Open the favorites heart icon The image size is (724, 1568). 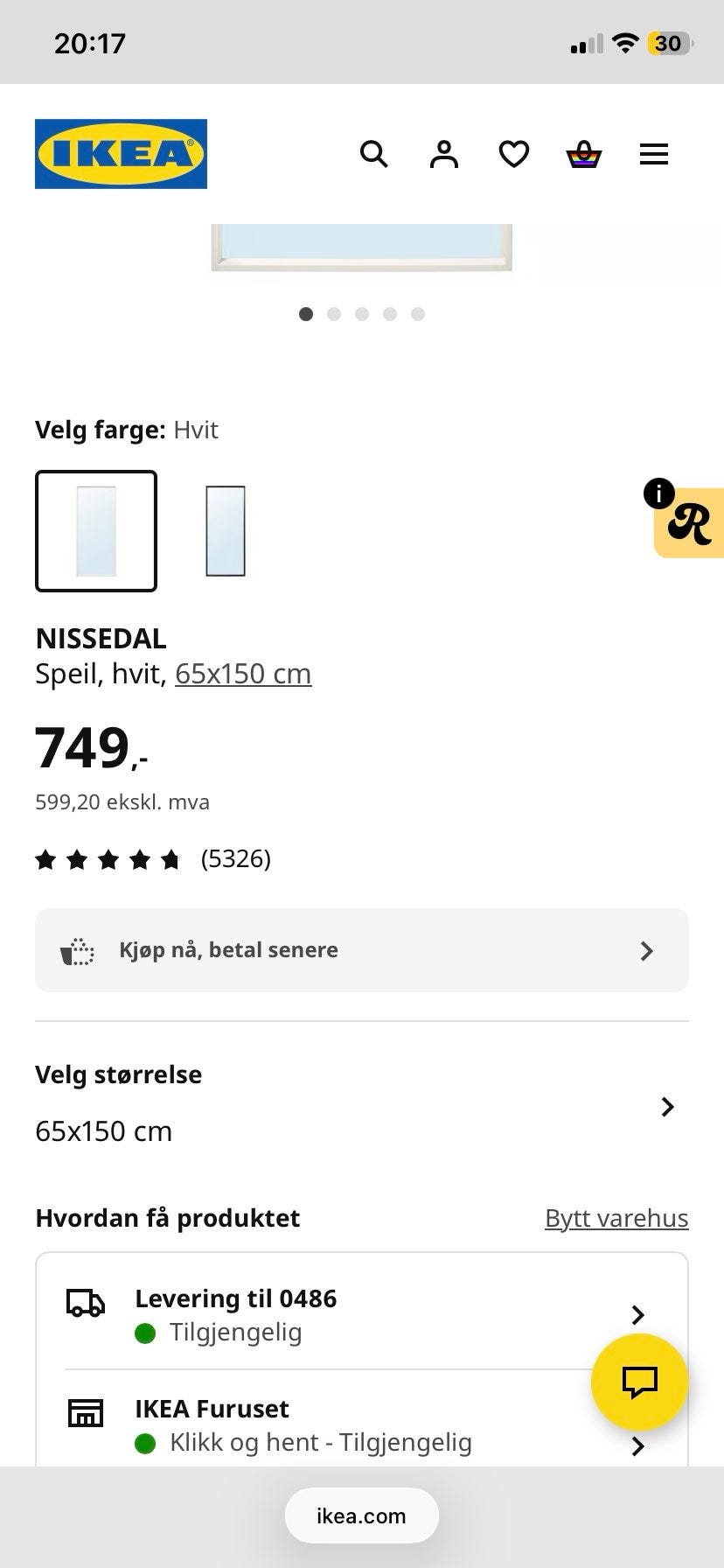pyautogui.click(x=514, y=155)
